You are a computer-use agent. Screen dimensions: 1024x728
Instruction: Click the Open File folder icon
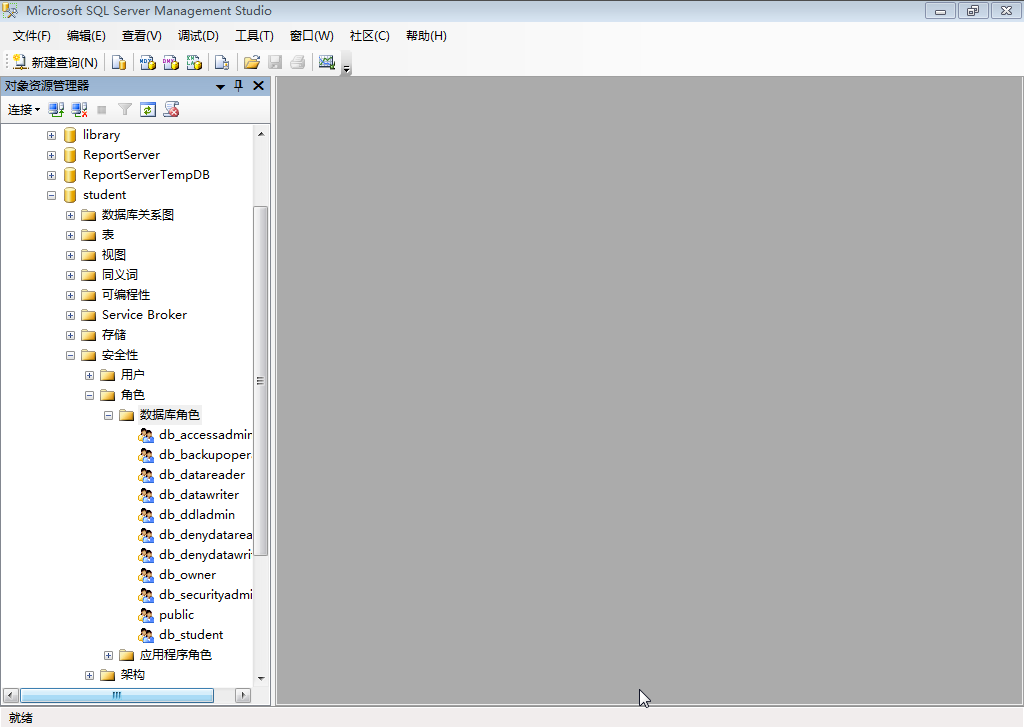[251, 62]
